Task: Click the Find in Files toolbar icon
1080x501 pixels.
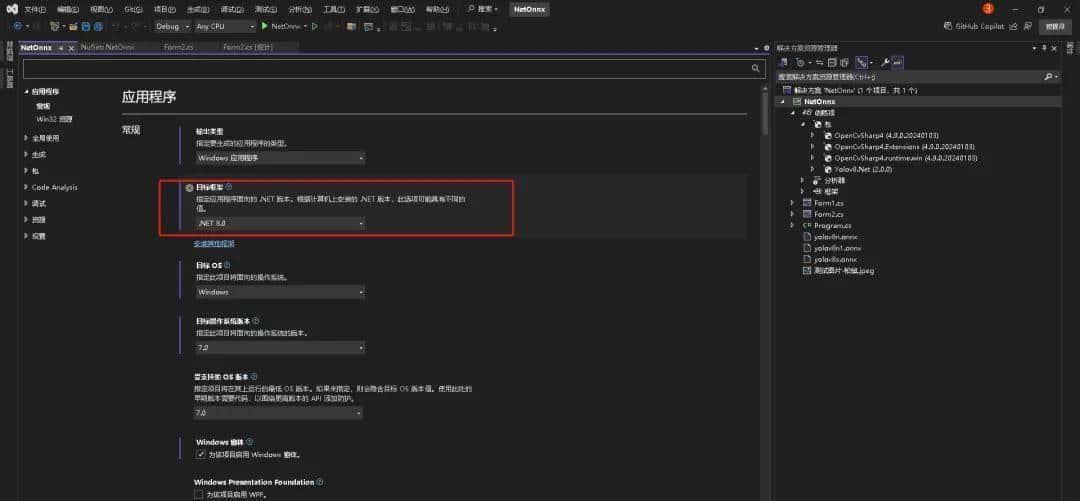Action: click(x=351, y=26)
